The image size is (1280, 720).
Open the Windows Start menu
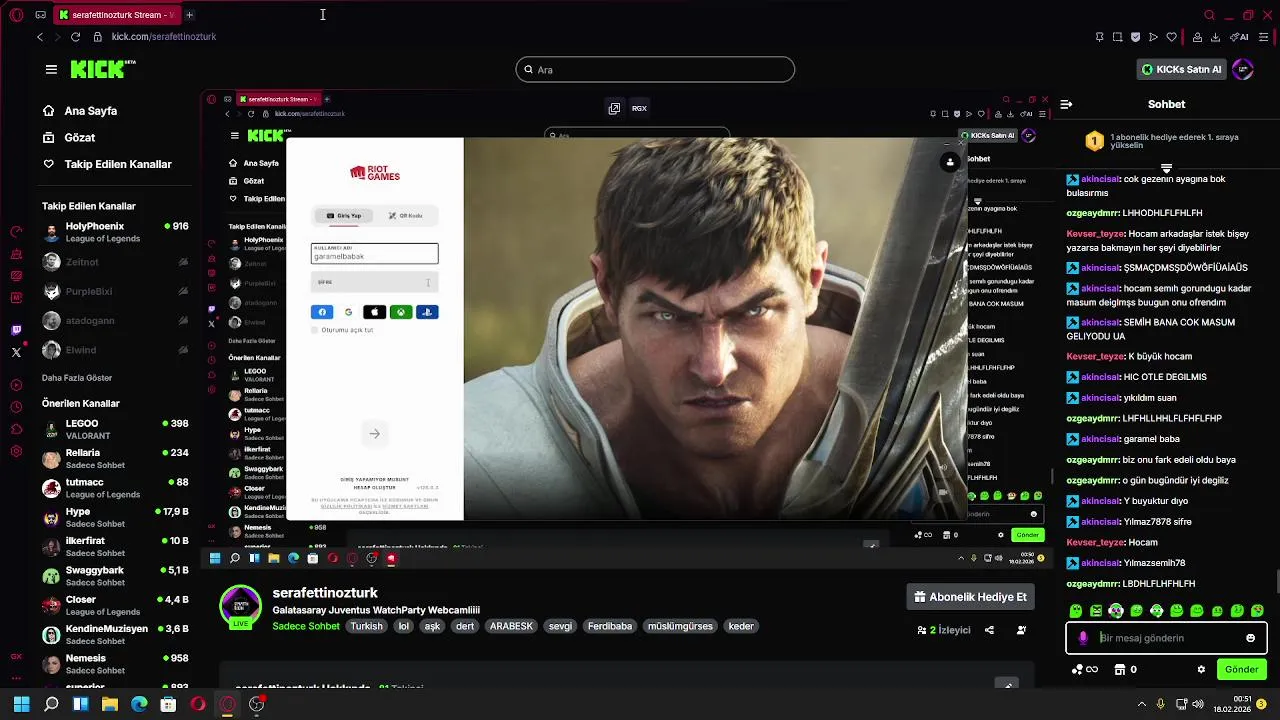21,704
